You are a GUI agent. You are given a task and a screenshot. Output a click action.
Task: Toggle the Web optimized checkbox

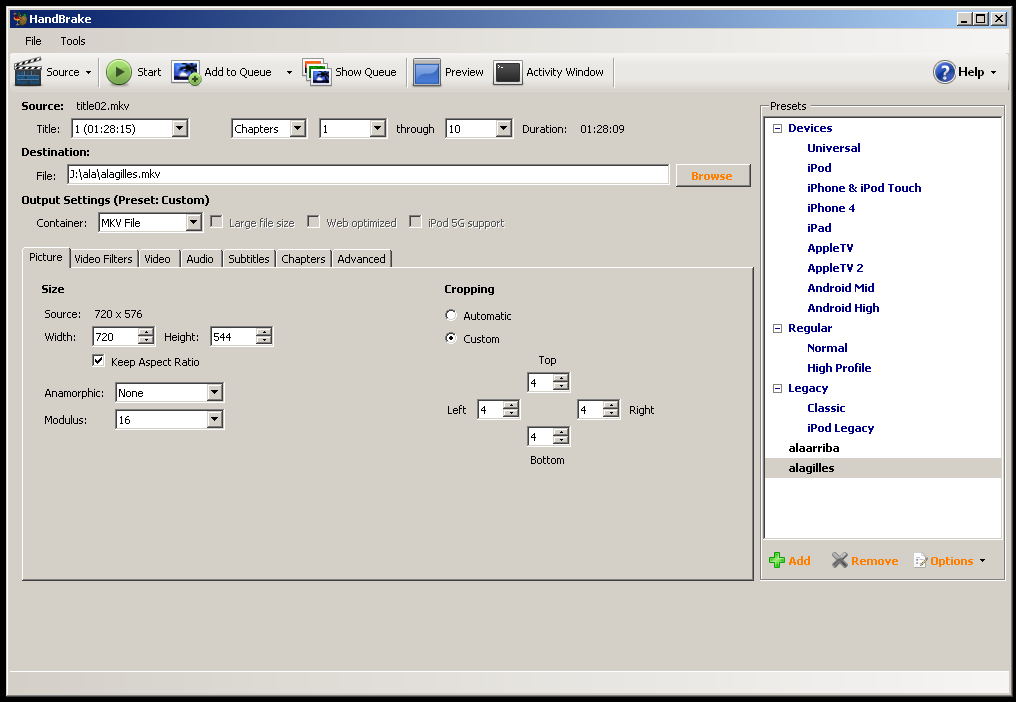point(314,222)
